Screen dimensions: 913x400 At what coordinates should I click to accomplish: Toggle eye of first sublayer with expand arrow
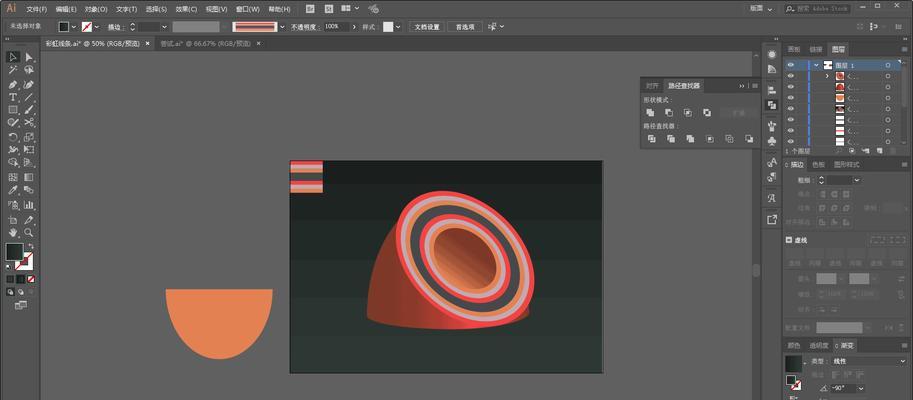790,76
